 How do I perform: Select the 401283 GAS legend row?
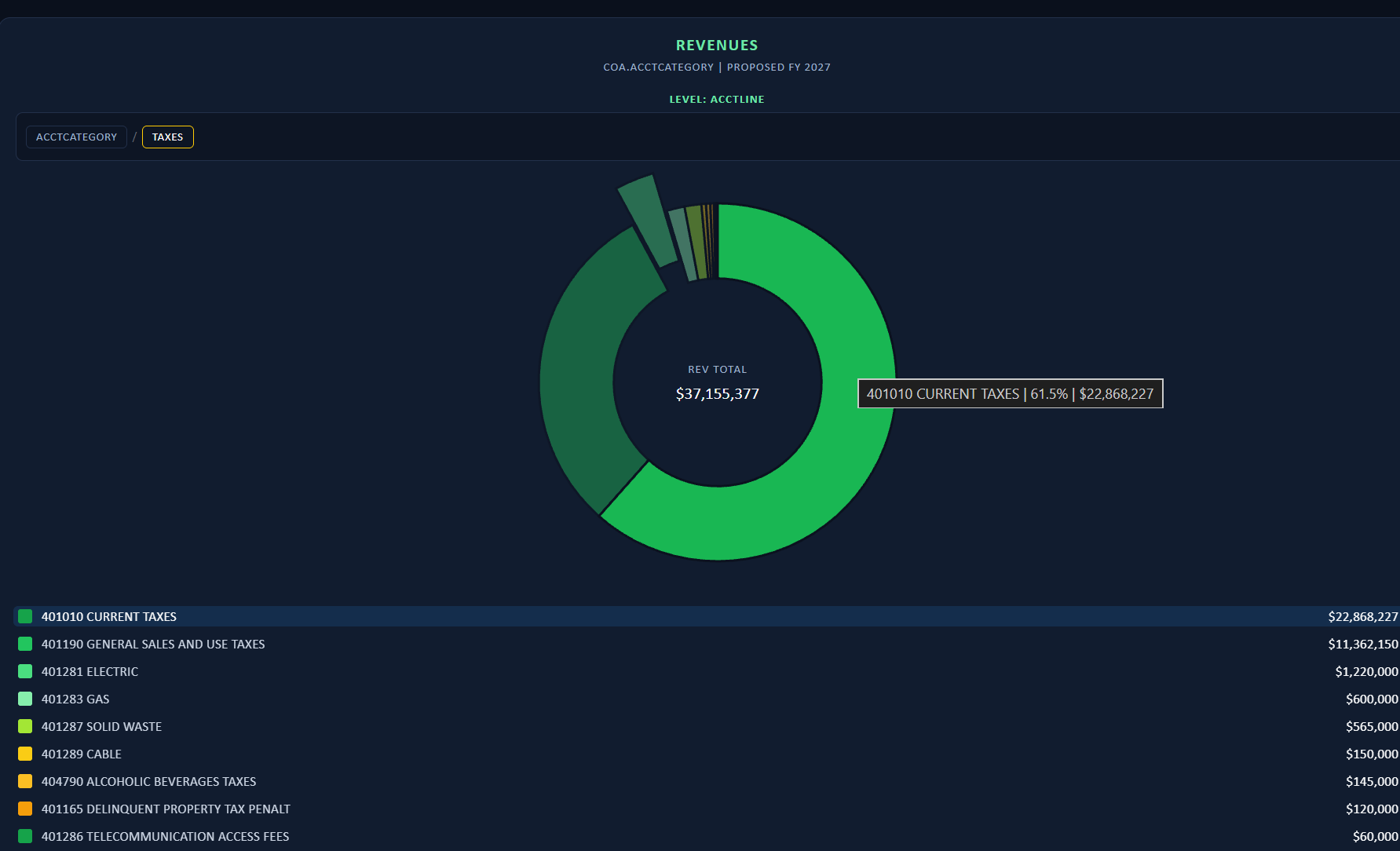pos(707,699)
